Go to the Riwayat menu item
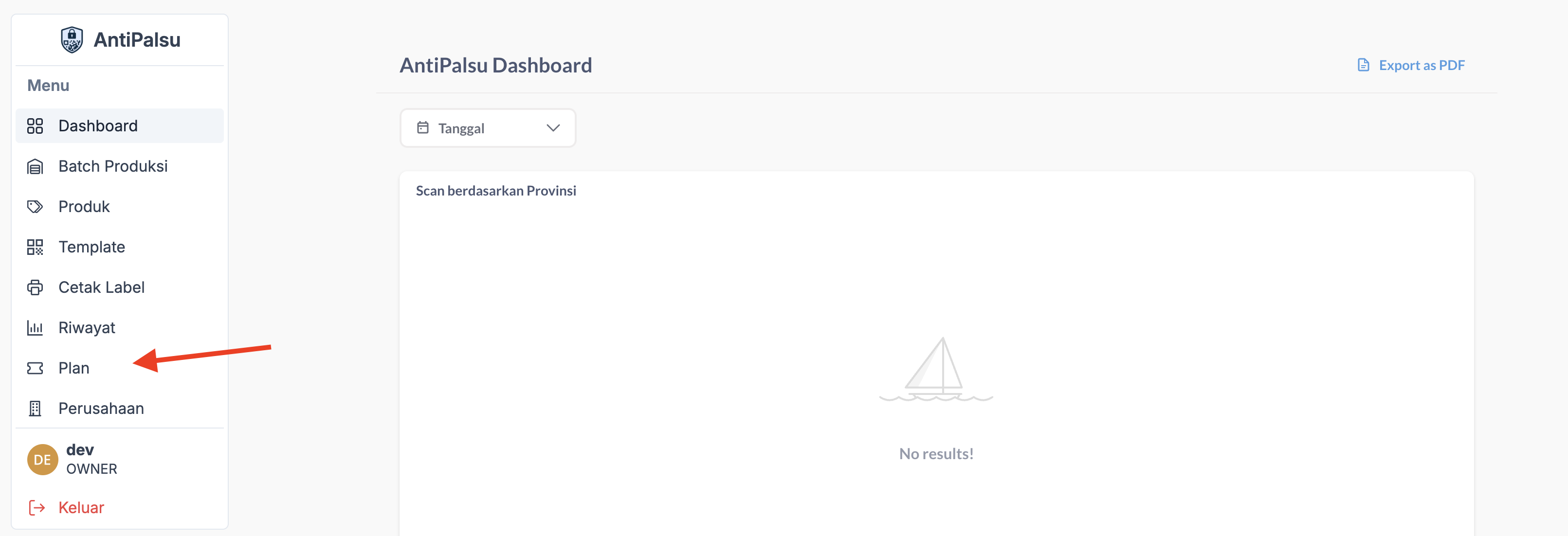 click(x=87, y=328)
